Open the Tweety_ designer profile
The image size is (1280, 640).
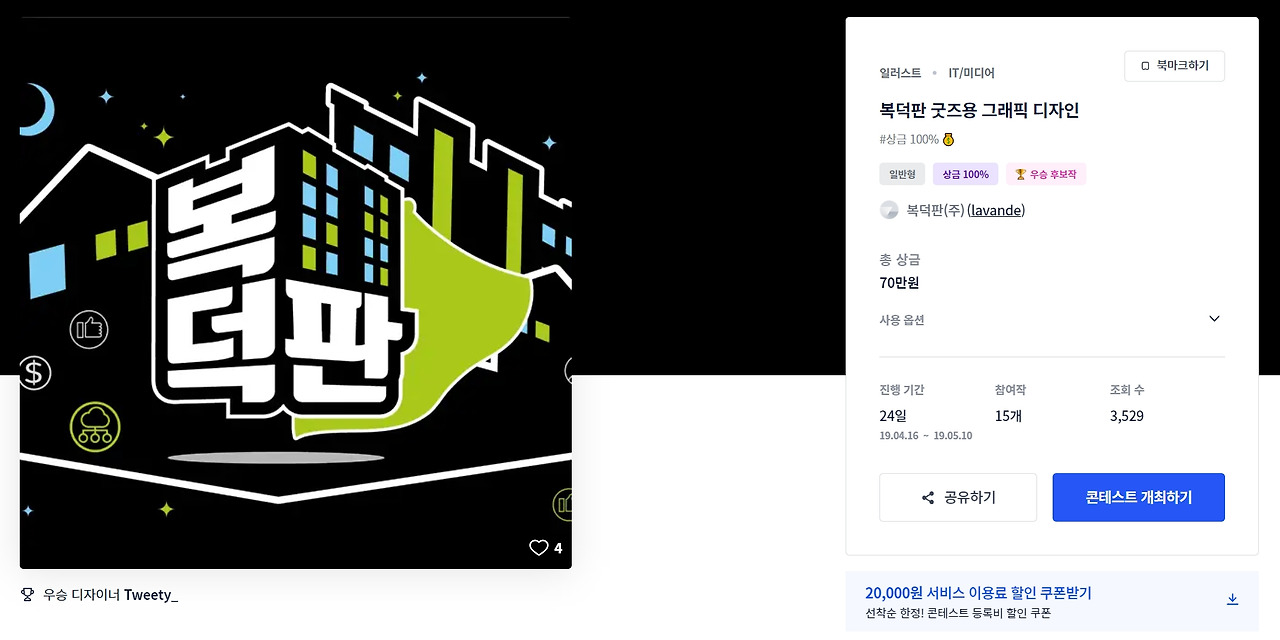[151, 595]
